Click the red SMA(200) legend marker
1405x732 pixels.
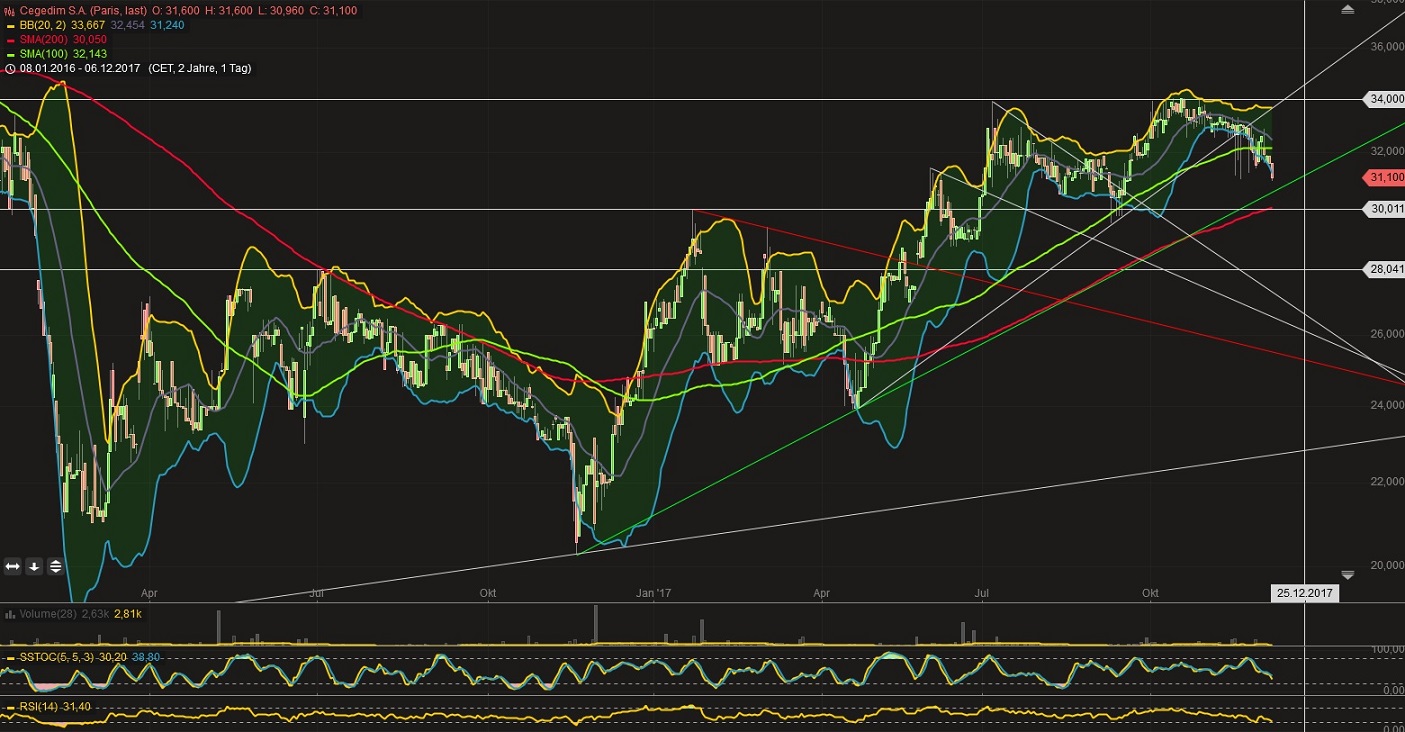point(10,40)
